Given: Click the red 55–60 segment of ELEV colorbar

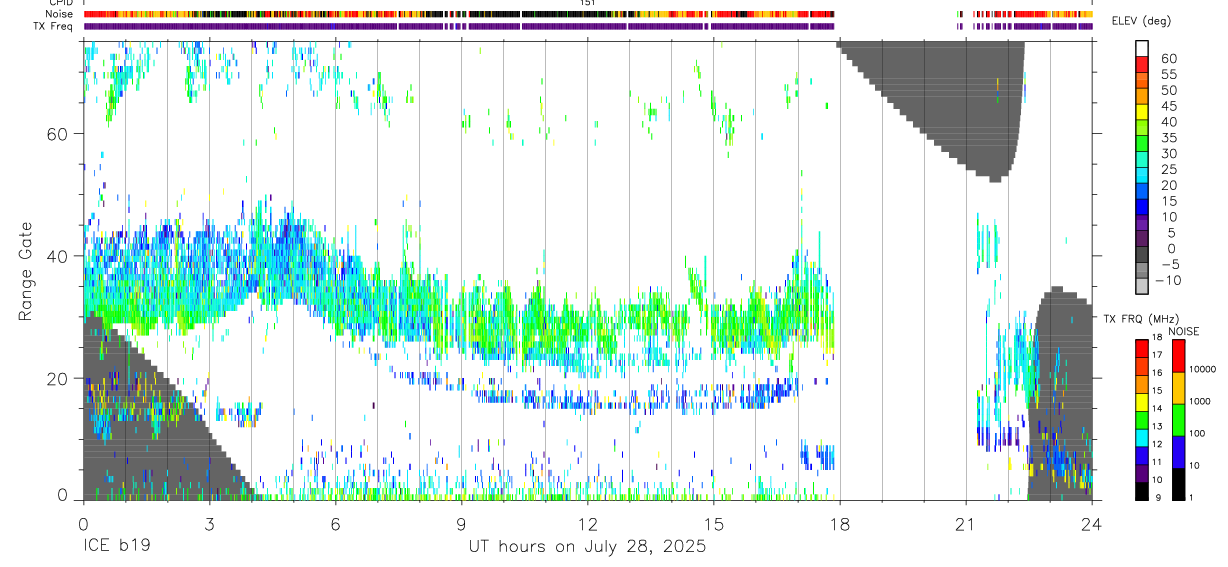Looking at the screenshot, I should pyautogui.click(x=1142, y=64).
